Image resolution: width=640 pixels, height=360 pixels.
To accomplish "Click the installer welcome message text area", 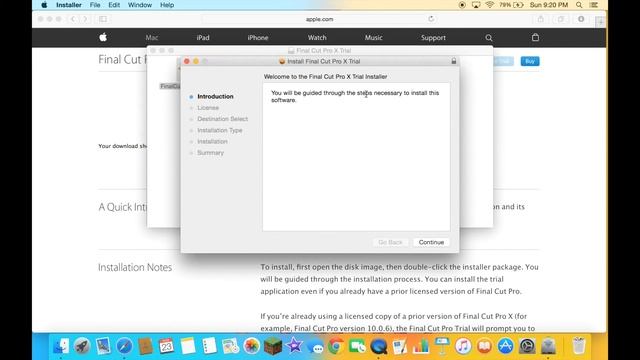I will 356,157.
